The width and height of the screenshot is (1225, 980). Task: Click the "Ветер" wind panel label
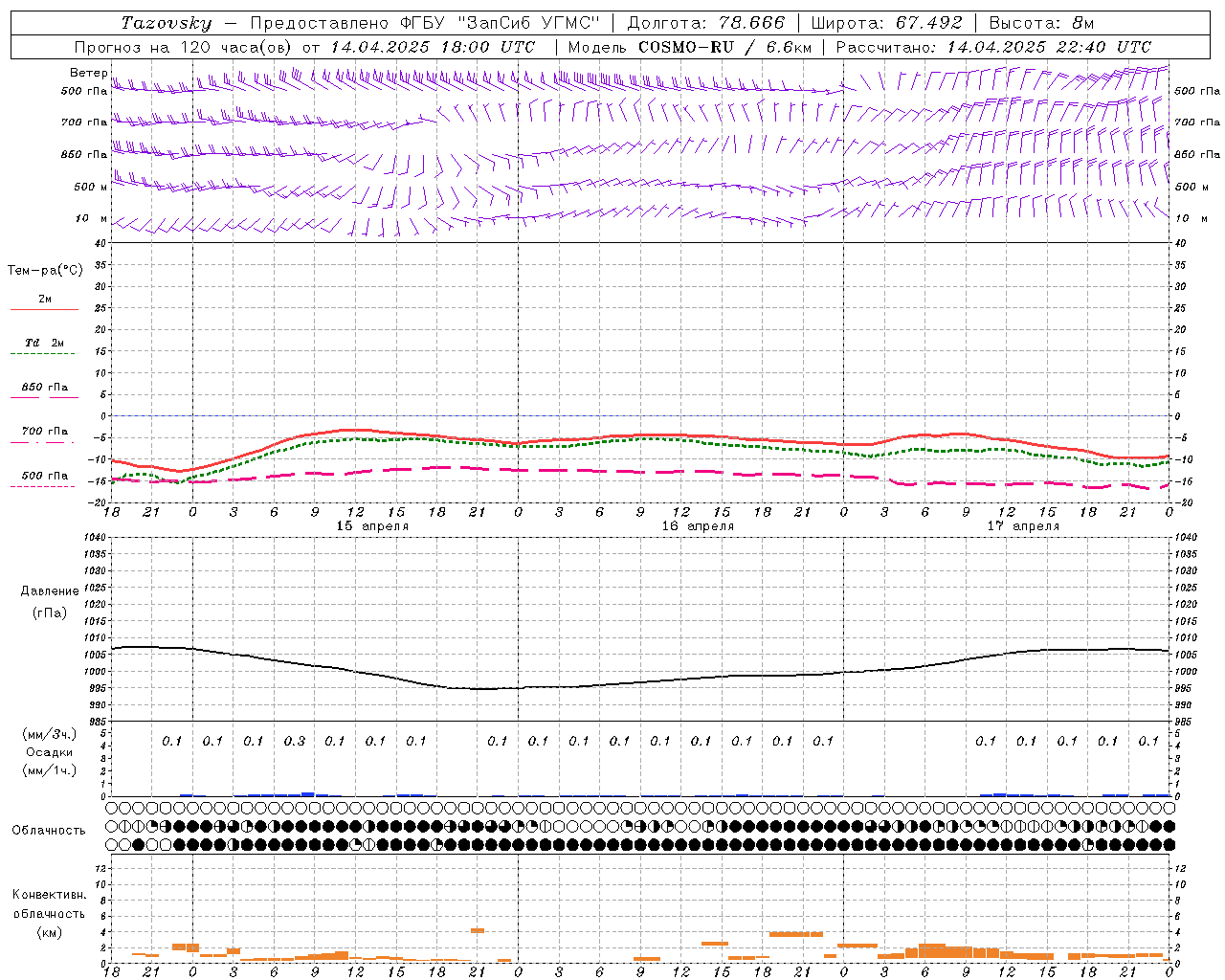(88, 73)
